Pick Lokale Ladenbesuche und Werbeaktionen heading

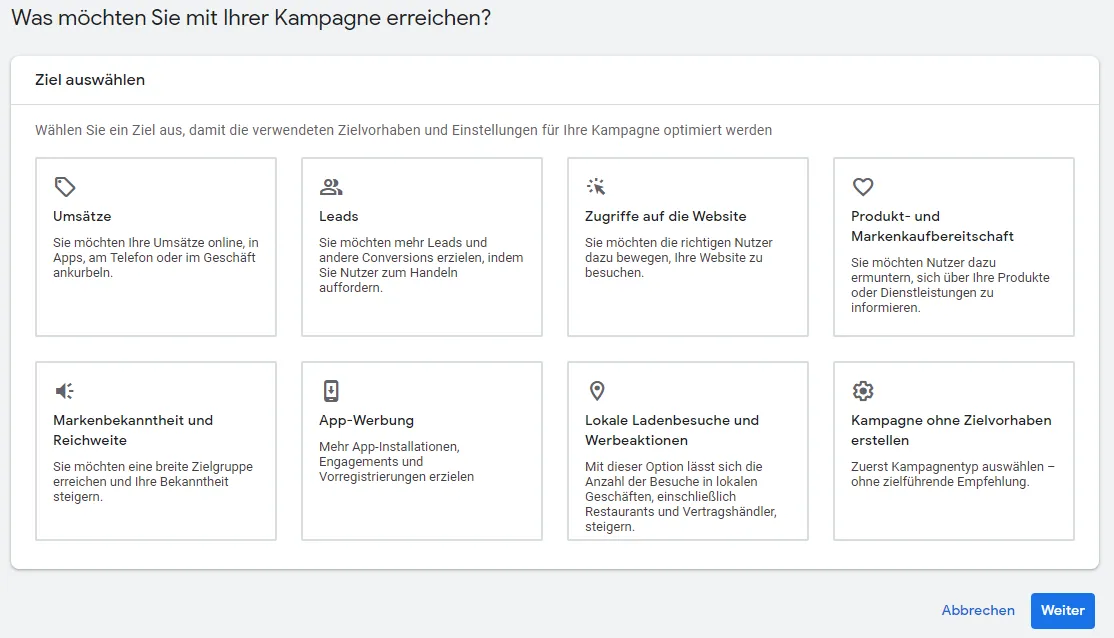pyautogui.click(x=672, y=430)
